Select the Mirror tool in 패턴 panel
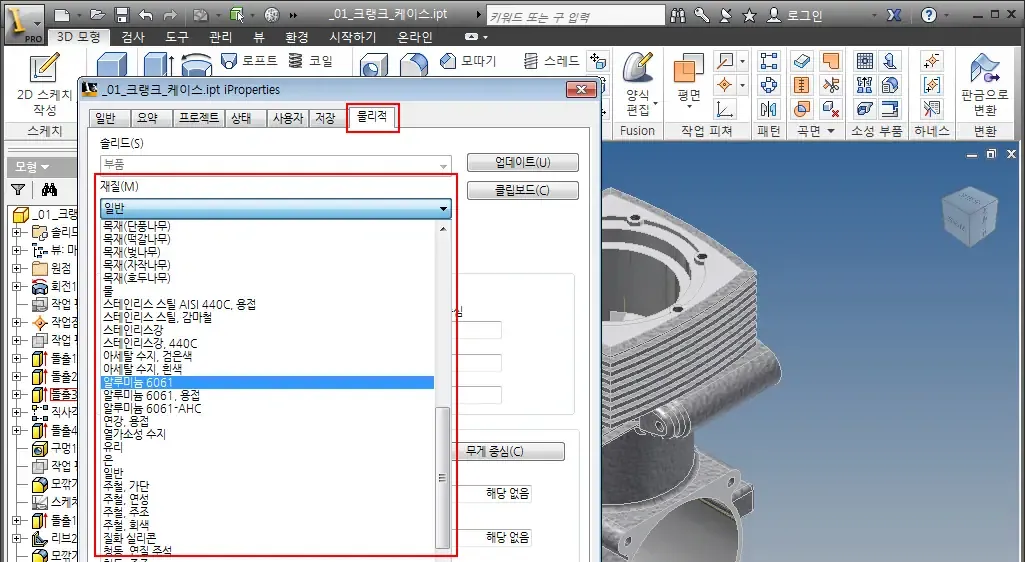The width and height of the screenshot is (1025, 562). coord(769,108)
